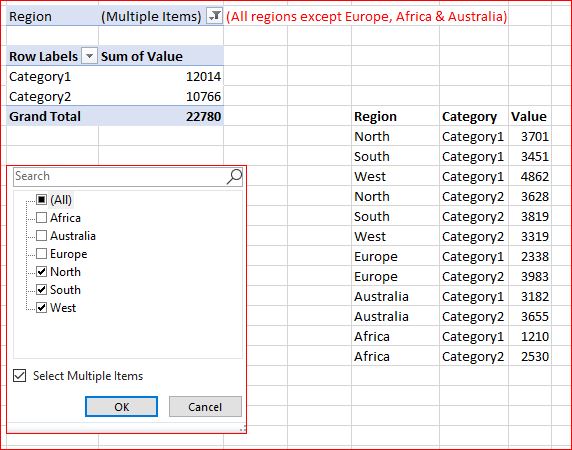Select the 'Value' data table header
The height and width of the screenshot is (450, 572).
point(530,116)
